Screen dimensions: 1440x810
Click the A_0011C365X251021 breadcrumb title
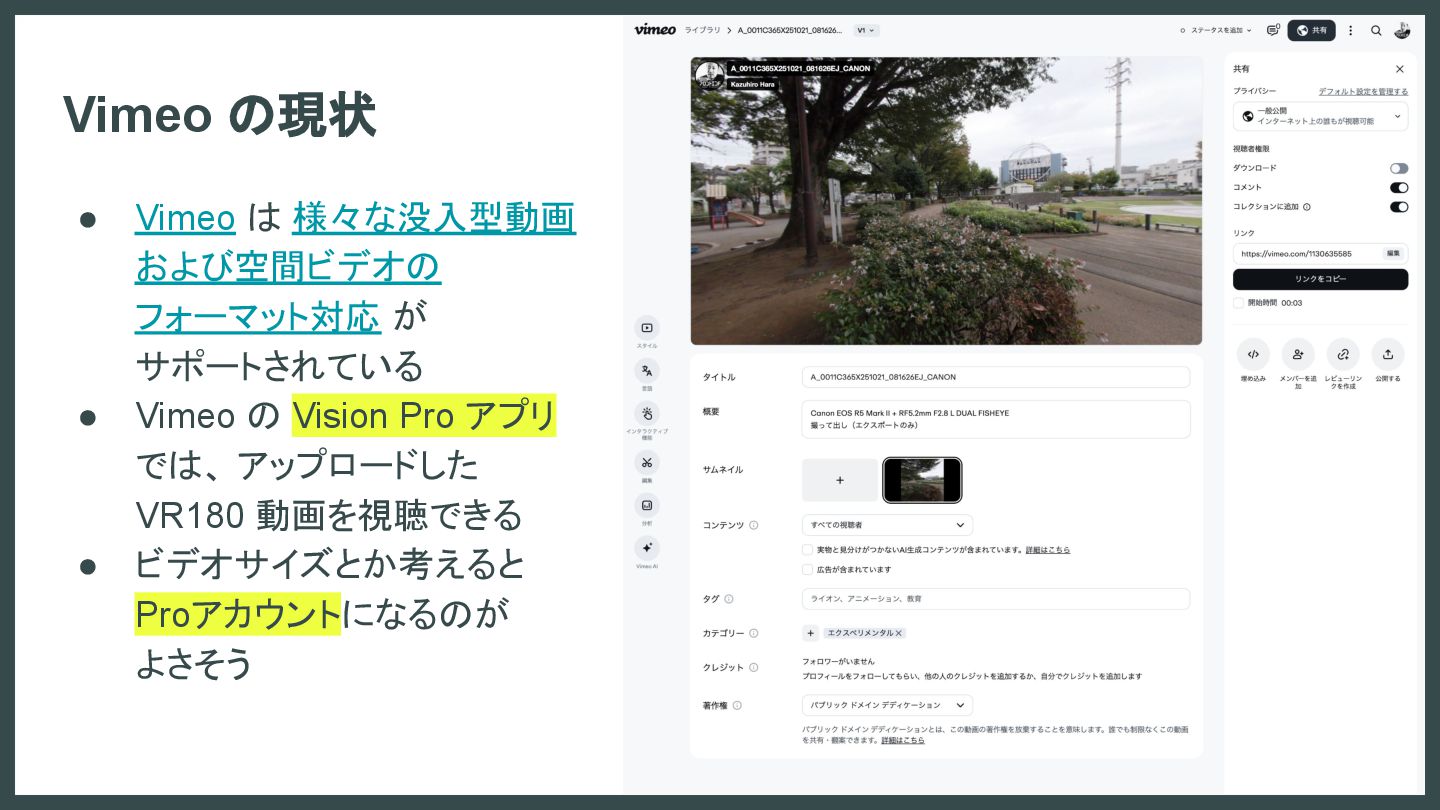pyautogui.click(x=790, y=30)
